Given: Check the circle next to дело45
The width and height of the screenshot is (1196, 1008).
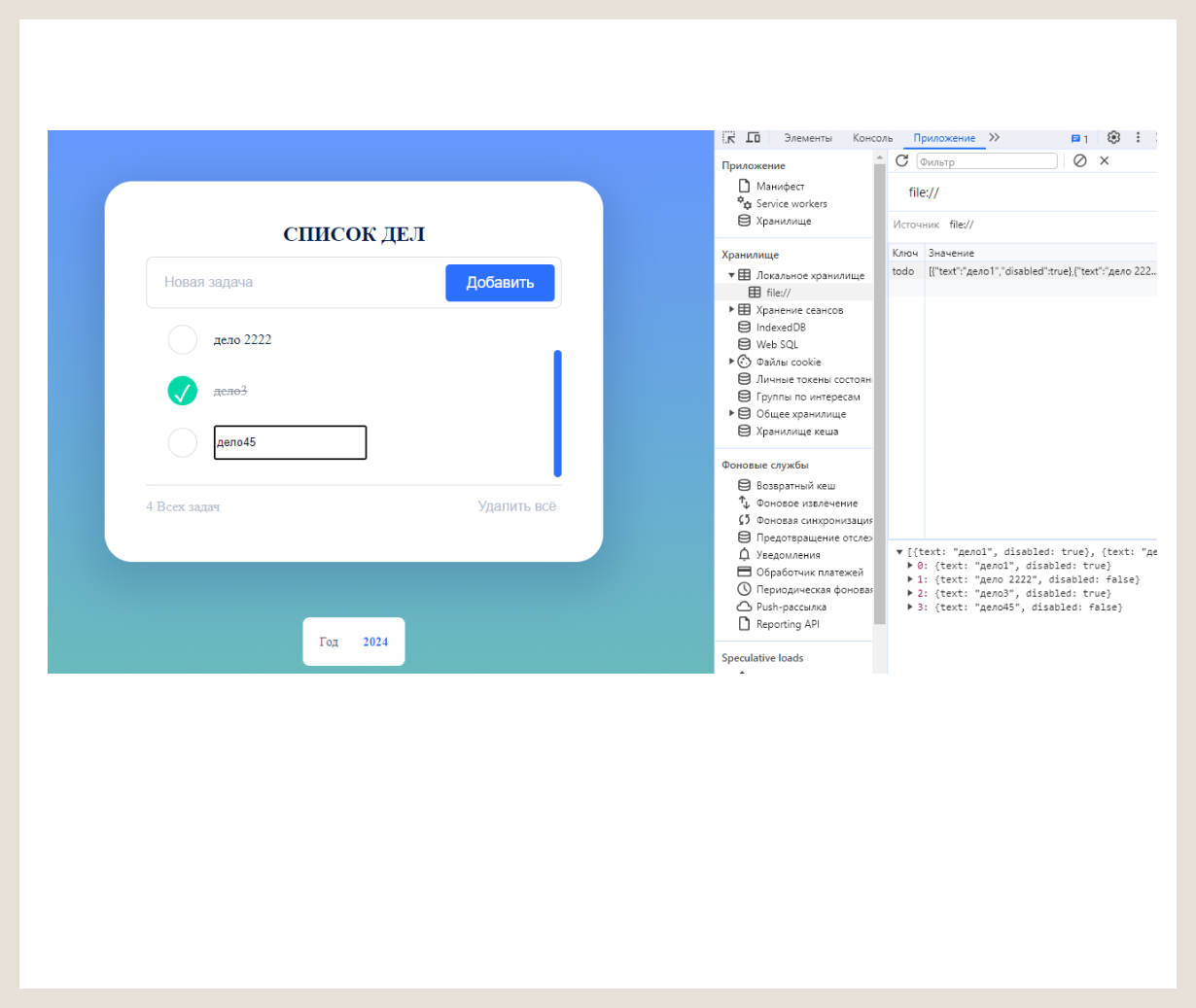Looking at the screenshot, I should [x=182, y=442].
